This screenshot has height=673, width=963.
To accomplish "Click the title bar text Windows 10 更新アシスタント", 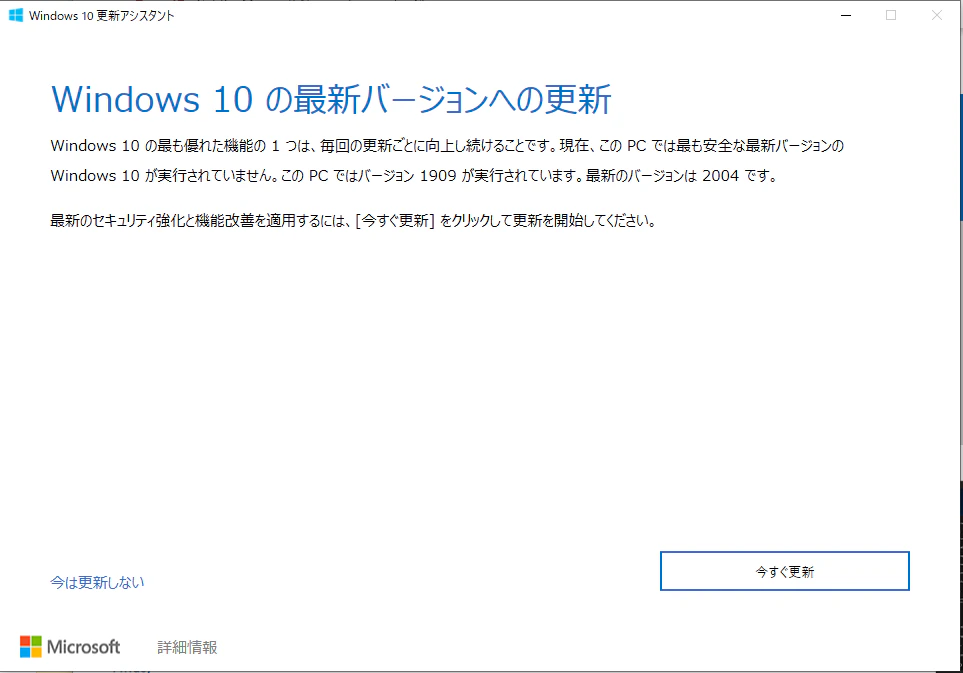I will pos(102,15).
